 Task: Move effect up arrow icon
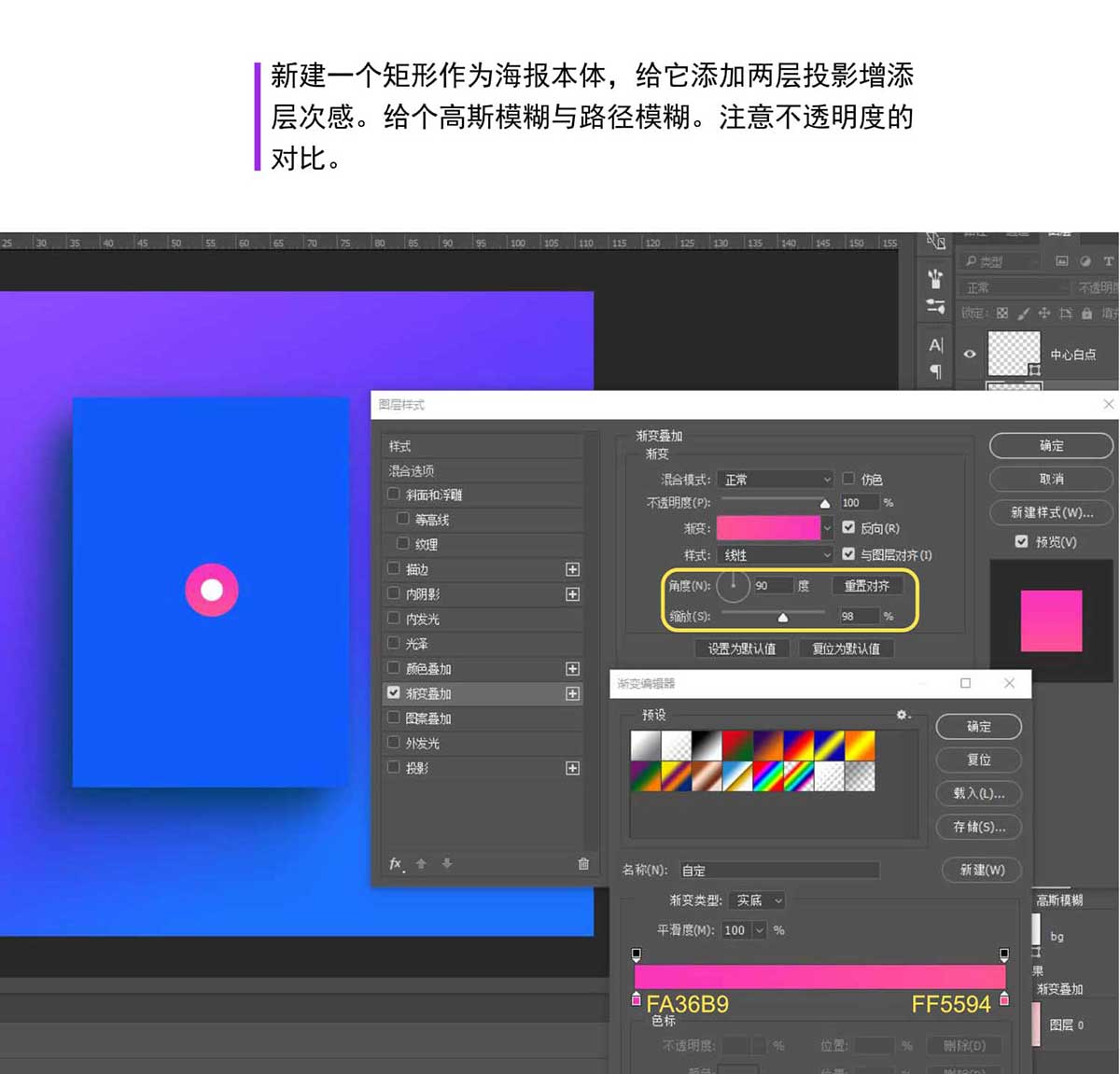click(x=421, y=864)
